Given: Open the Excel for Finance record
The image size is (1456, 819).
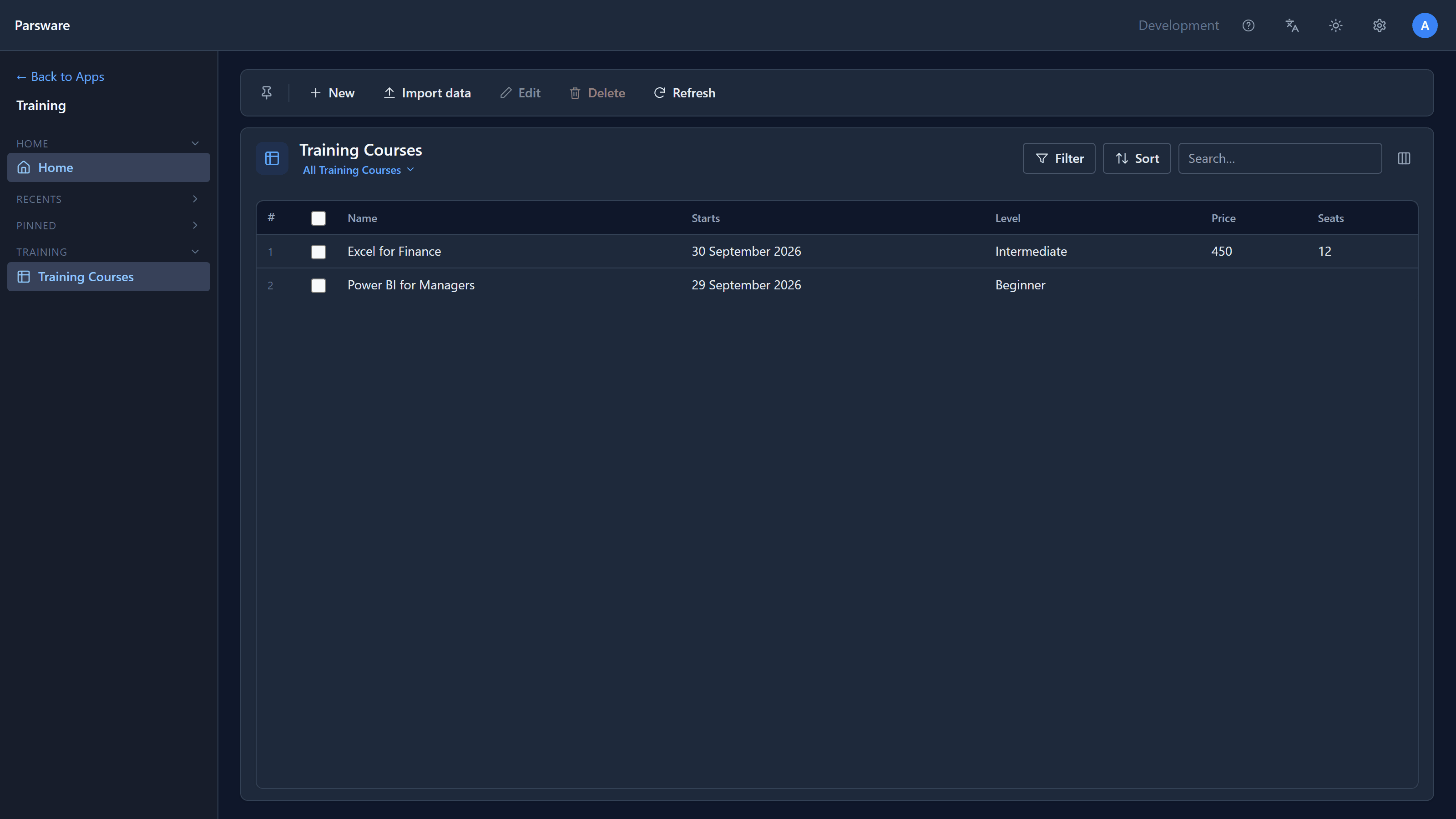Looking at the screenshot, I should (394, 252).
